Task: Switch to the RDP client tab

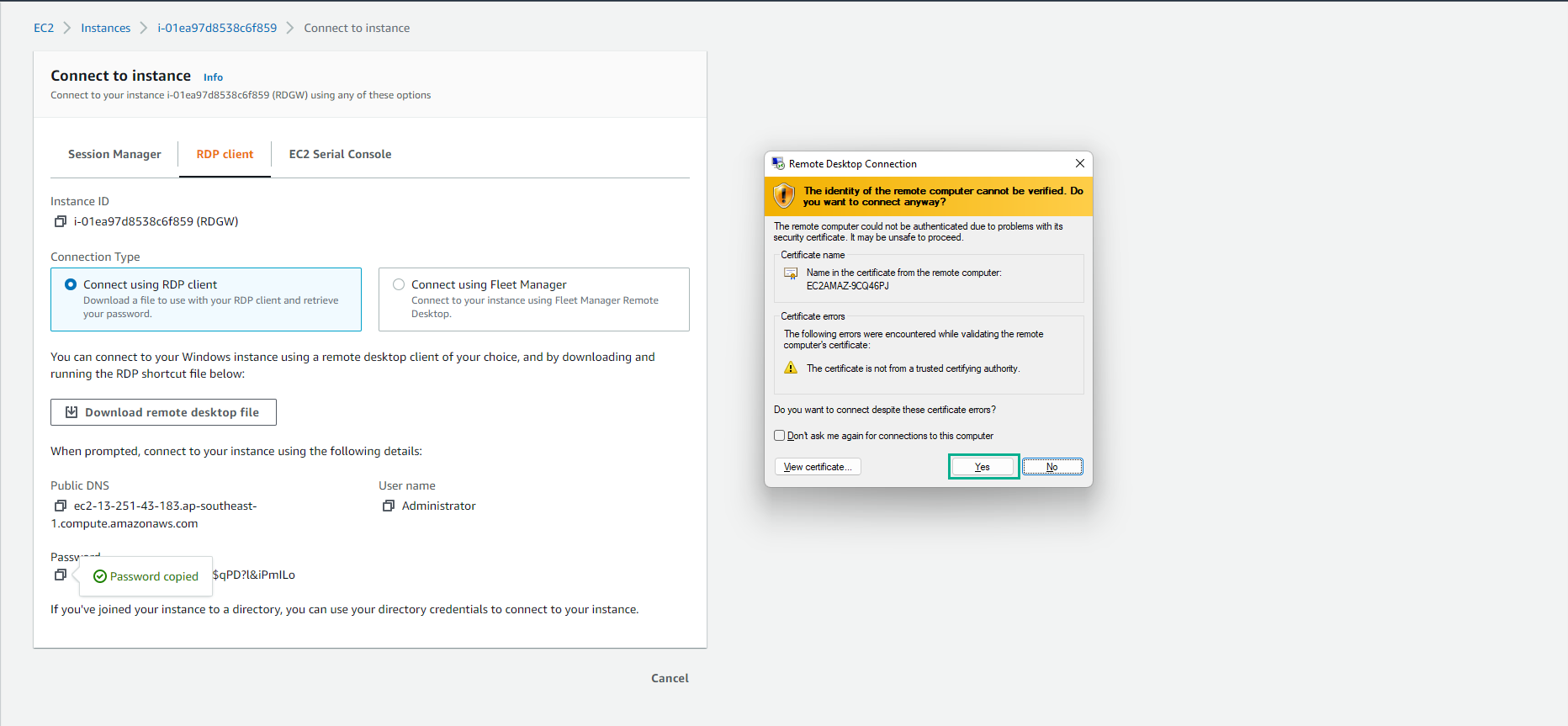Action: (x=225, y=154)
